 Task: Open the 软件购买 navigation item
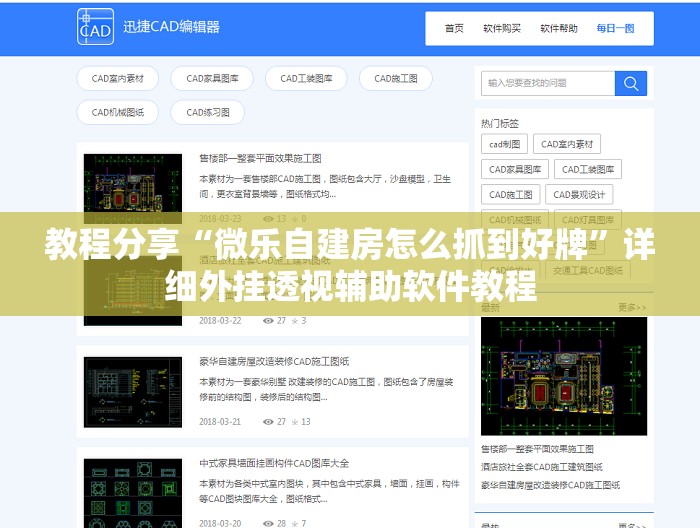coord(502,29)
